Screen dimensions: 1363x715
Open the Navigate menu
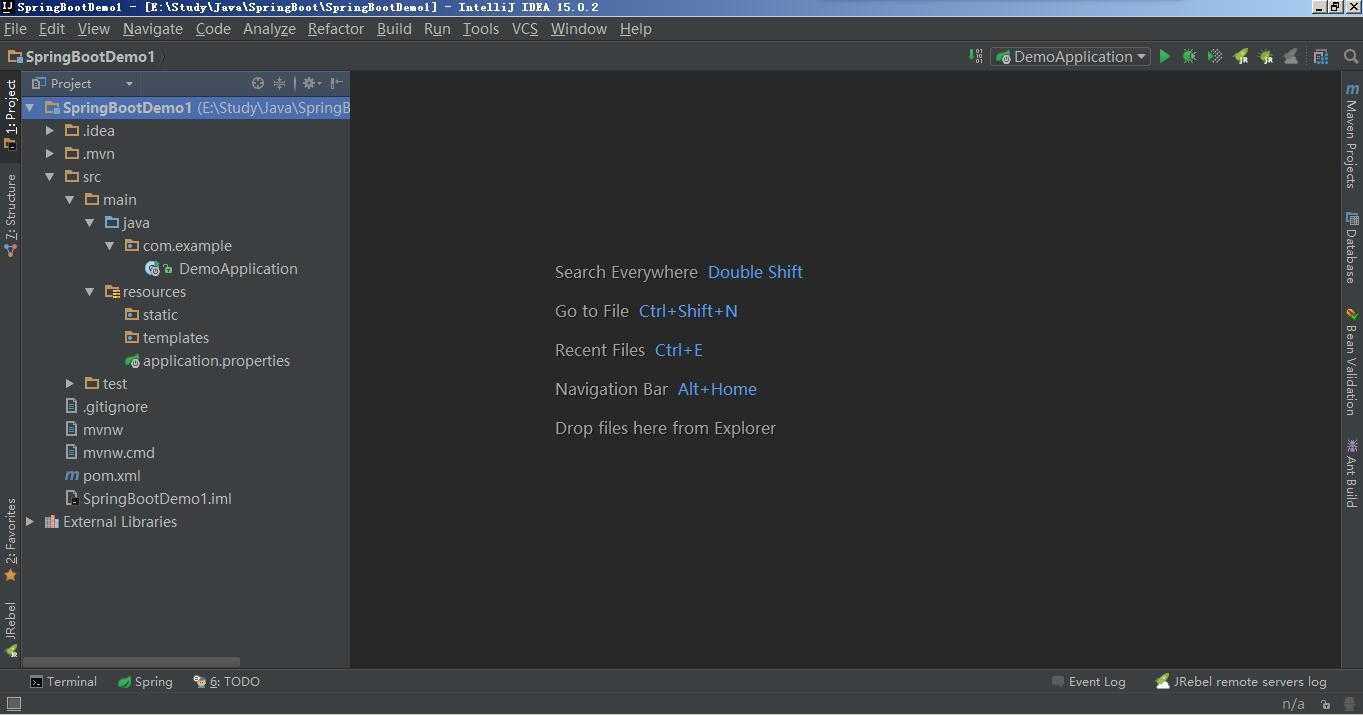click(153, 29)
